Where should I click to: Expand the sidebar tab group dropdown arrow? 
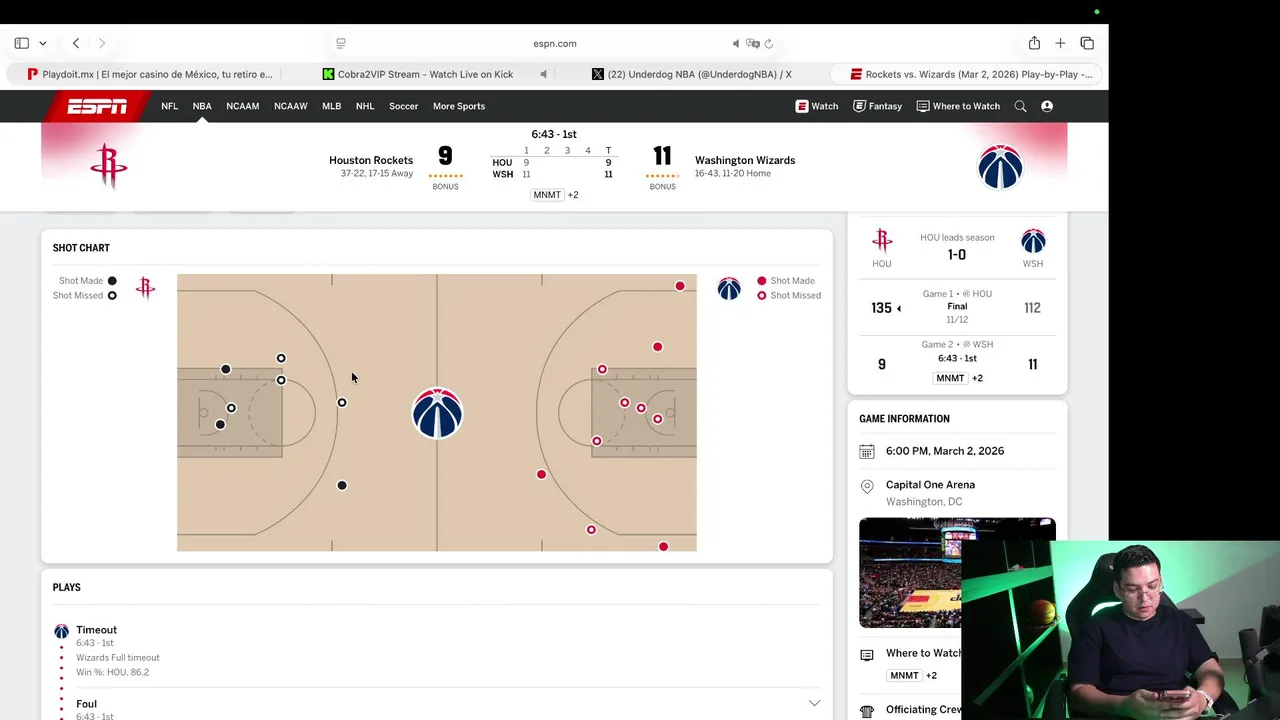click(x=43, y=43)
